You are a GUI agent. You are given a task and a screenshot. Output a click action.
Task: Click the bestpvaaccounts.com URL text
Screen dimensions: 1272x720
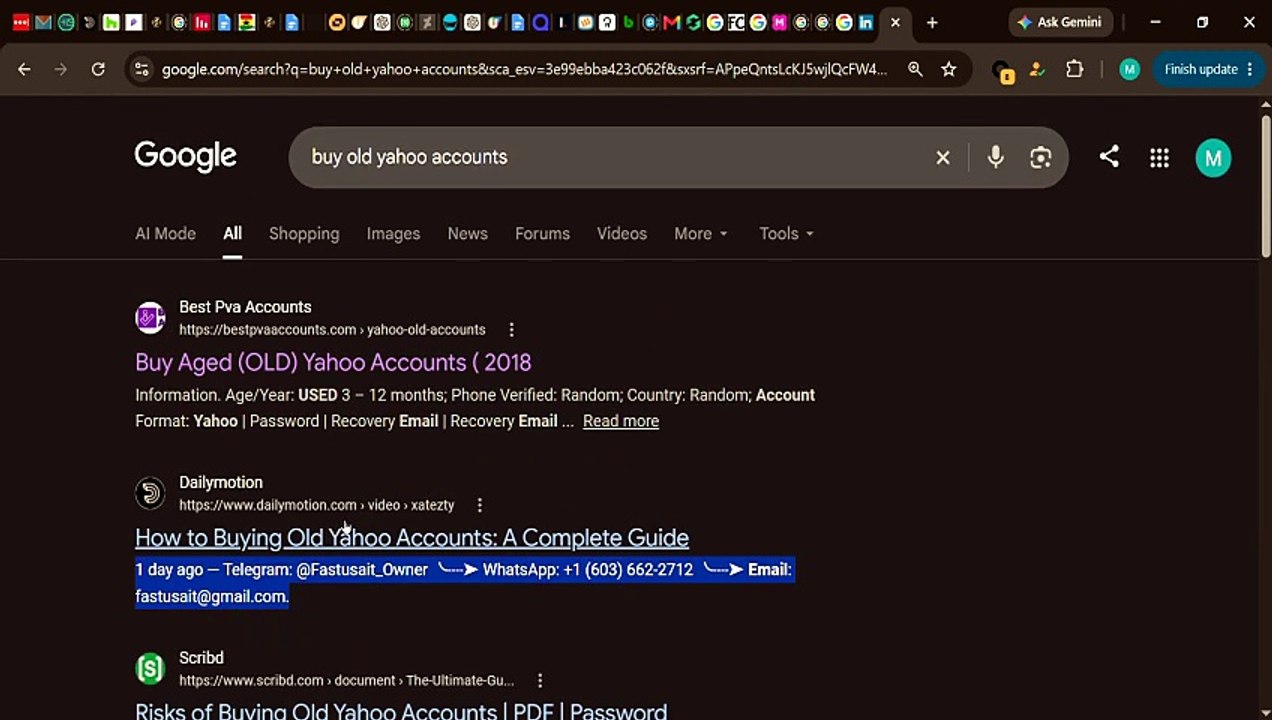332,330
